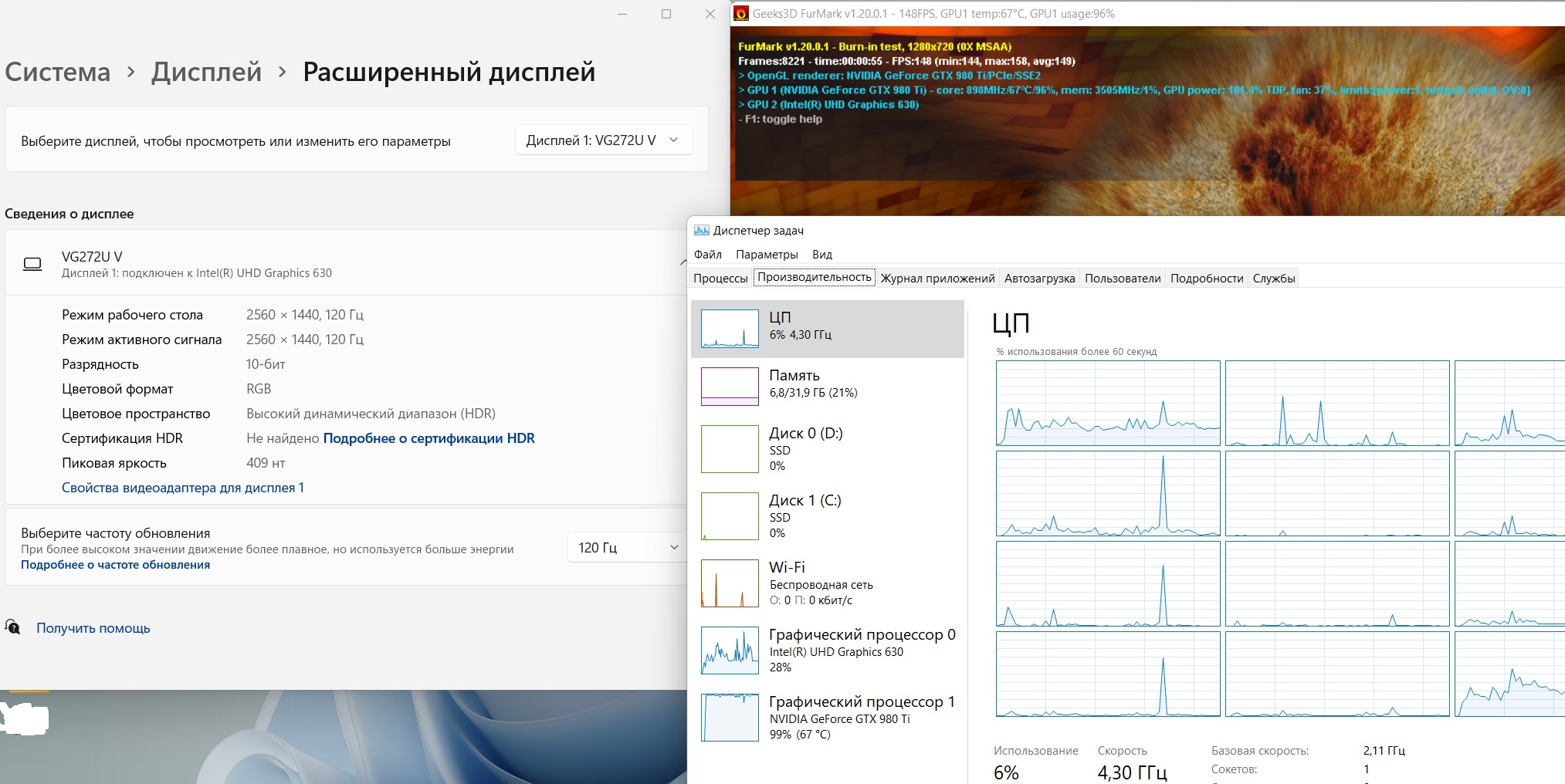Open the Файл menu in Task Manager
The height and width of the screenshot is (784, 1565).
[x=708, y=255]
